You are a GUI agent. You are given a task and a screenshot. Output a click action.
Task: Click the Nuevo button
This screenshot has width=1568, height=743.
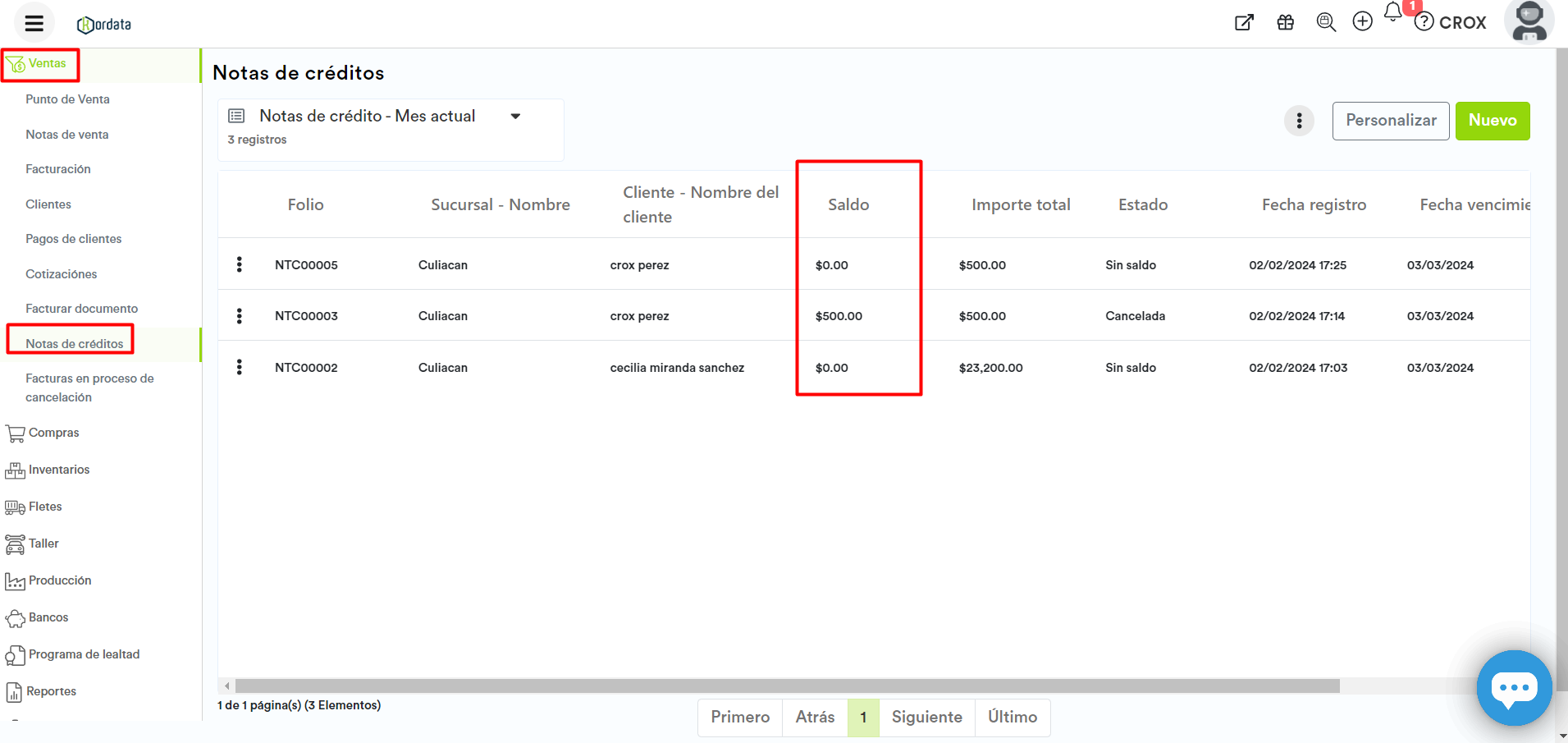pos(1492,121)
